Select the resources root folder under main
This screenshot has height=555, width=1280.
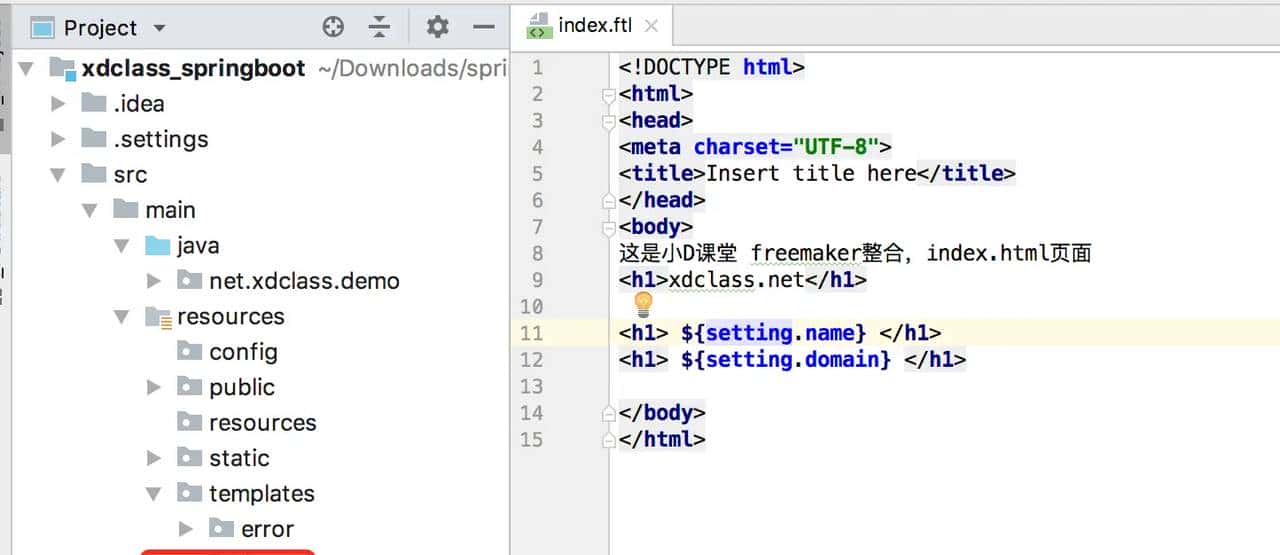click(230, 317)
